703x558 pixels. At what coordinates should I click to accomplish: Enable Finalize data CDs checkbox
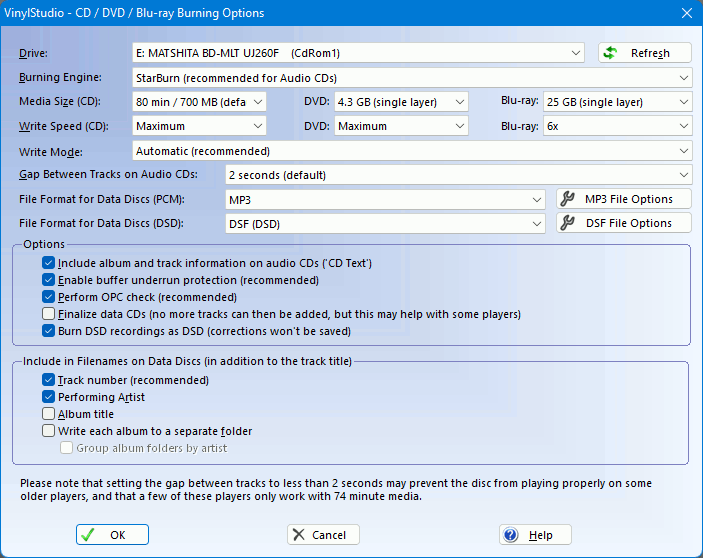click(48, 314)
